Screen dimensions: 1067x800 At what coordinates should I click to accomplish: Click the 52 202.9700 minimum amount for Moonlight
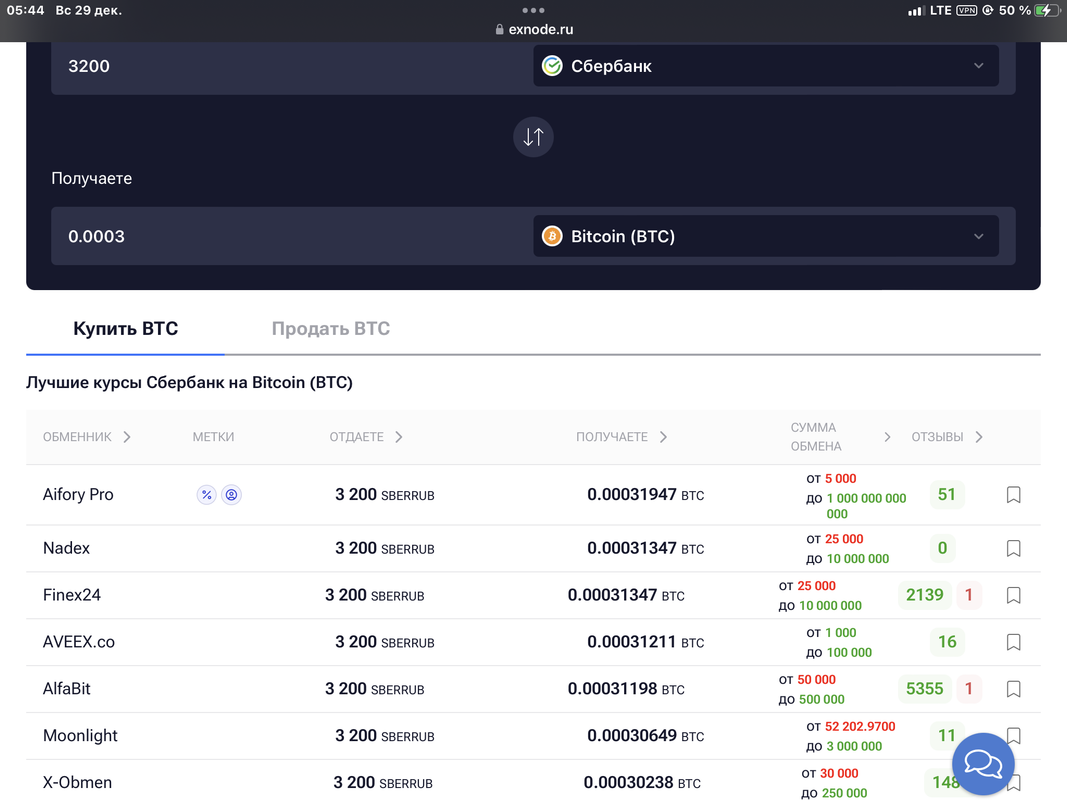[860, 727]
